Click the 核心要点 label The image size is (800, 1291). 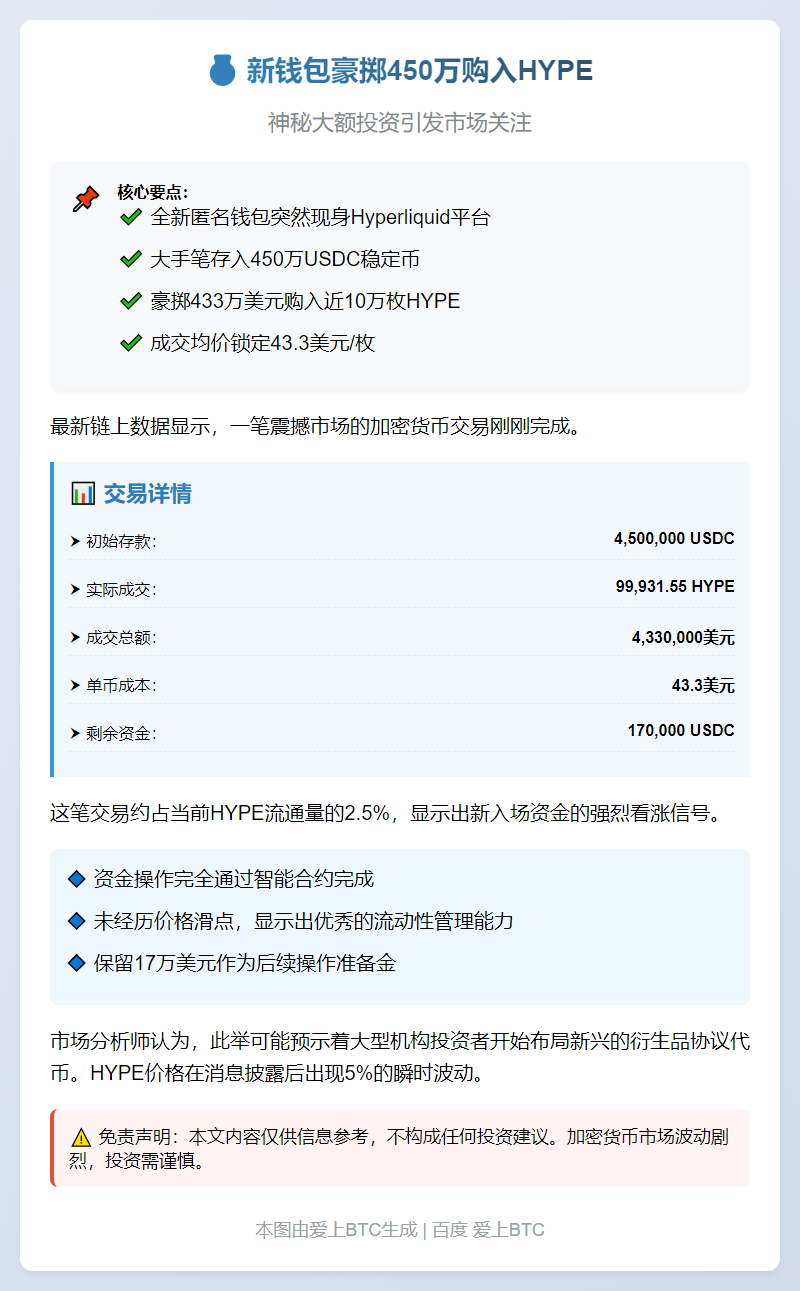152,192
